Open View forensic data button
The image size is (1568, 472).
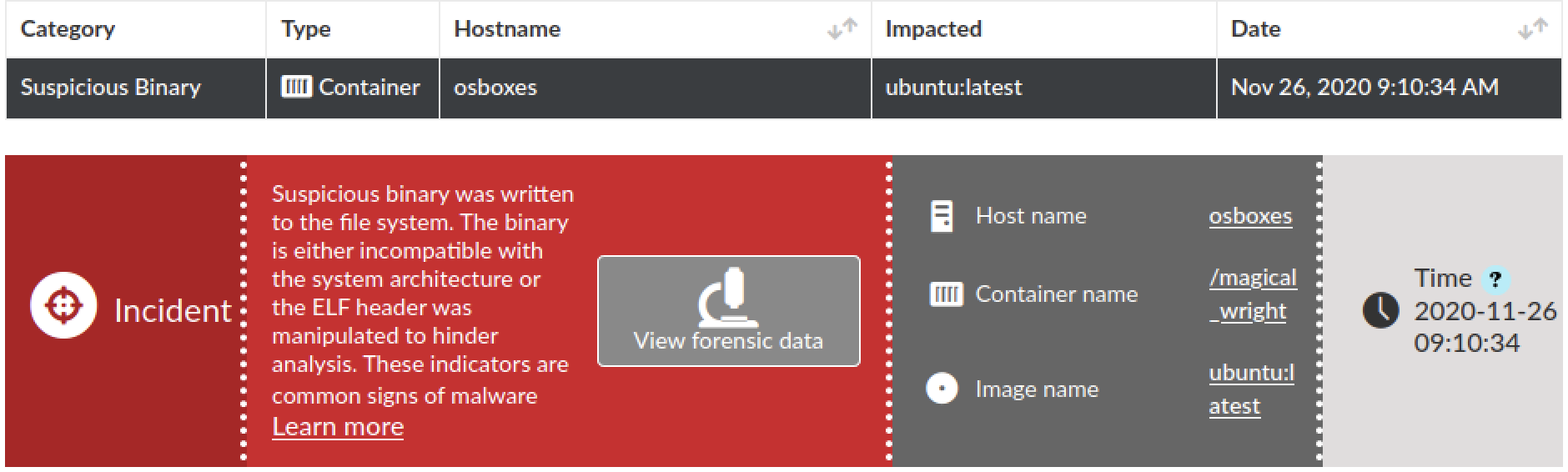[x=728, y=311]
